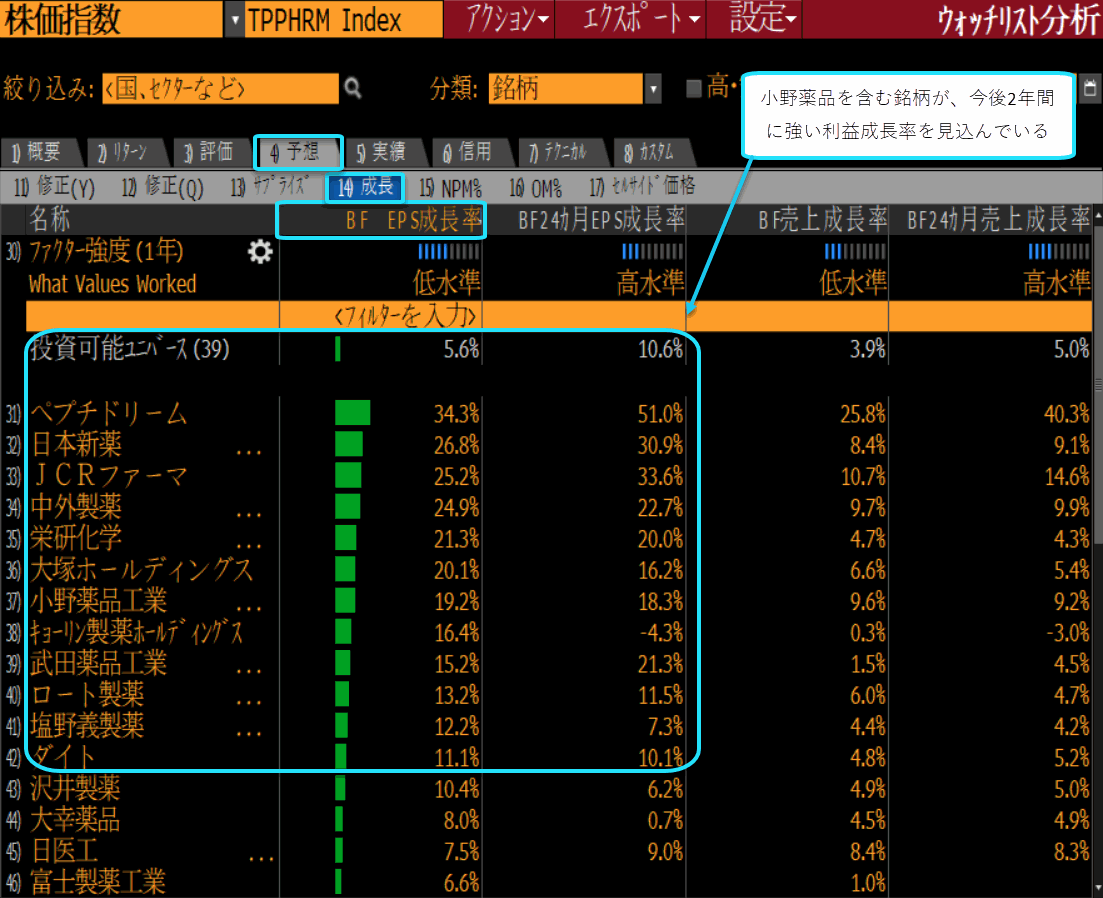The height and width of the screenshot is (898, 1103).
Task: Select the 武田薬品工業 row
Action: [549, 664]
